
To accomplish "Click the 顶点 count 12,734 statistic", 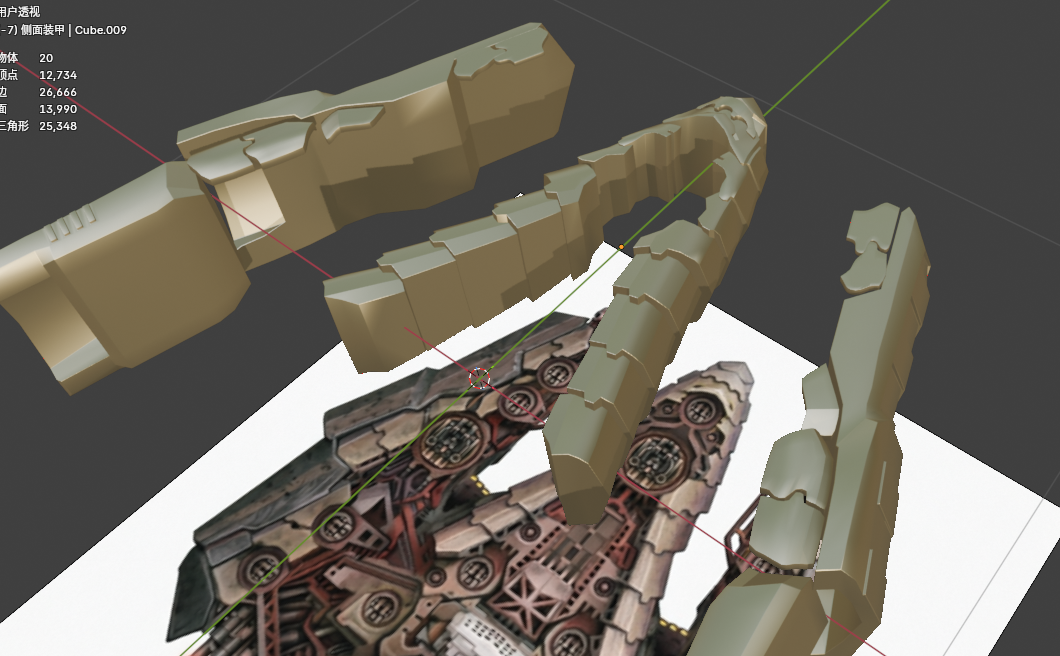I will (58, 75).
